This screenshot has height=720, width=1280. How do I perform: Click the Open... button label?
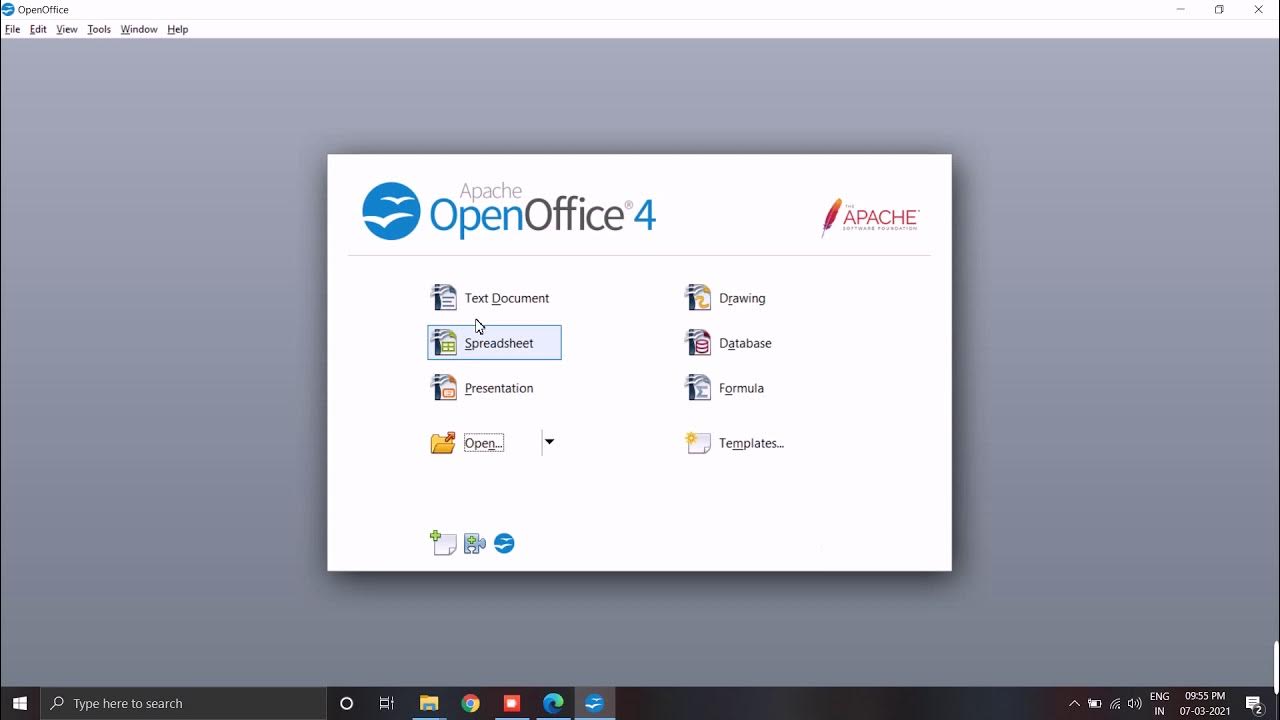point(484,443)
